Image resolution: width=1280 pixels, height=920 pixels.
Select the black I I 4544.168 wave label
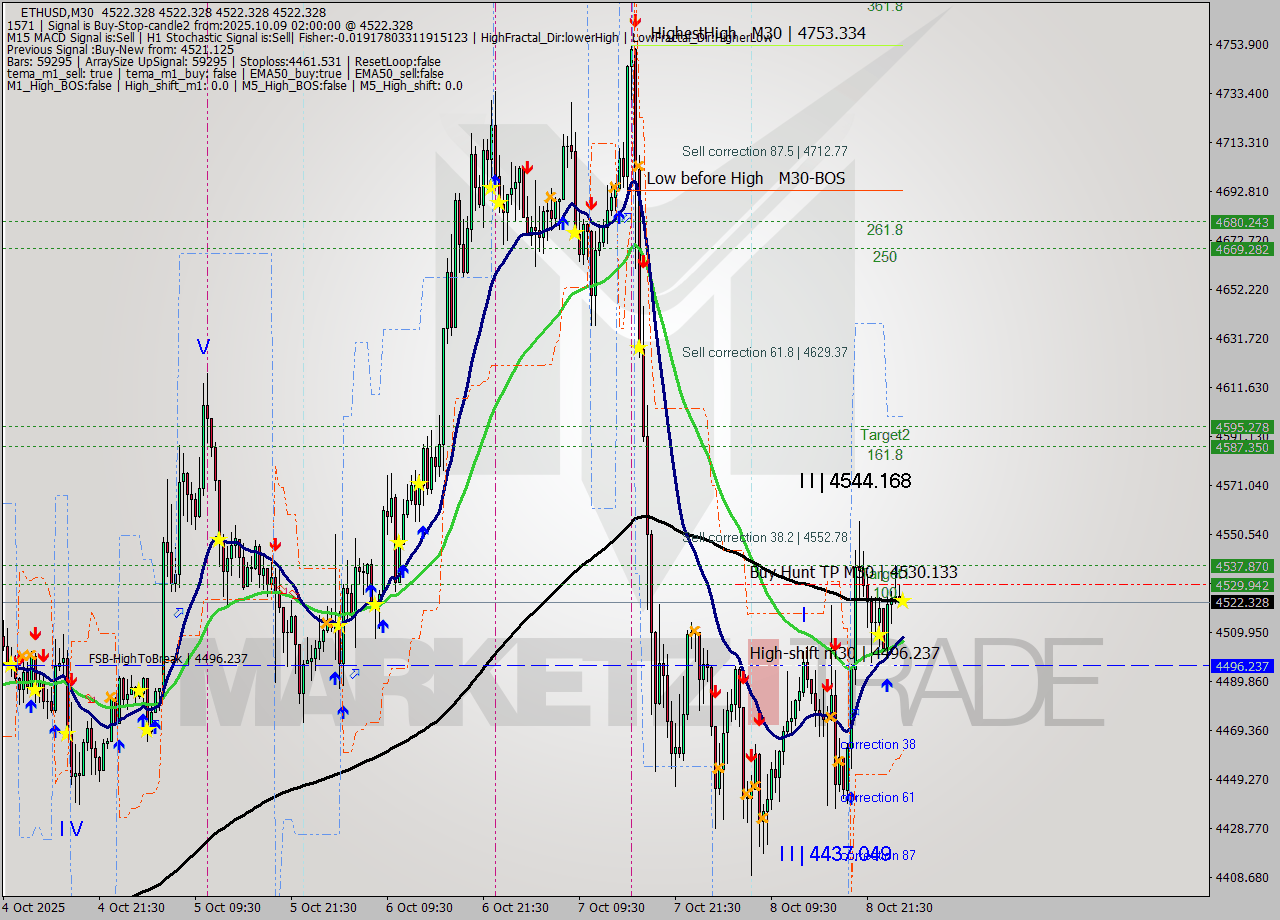854,481
